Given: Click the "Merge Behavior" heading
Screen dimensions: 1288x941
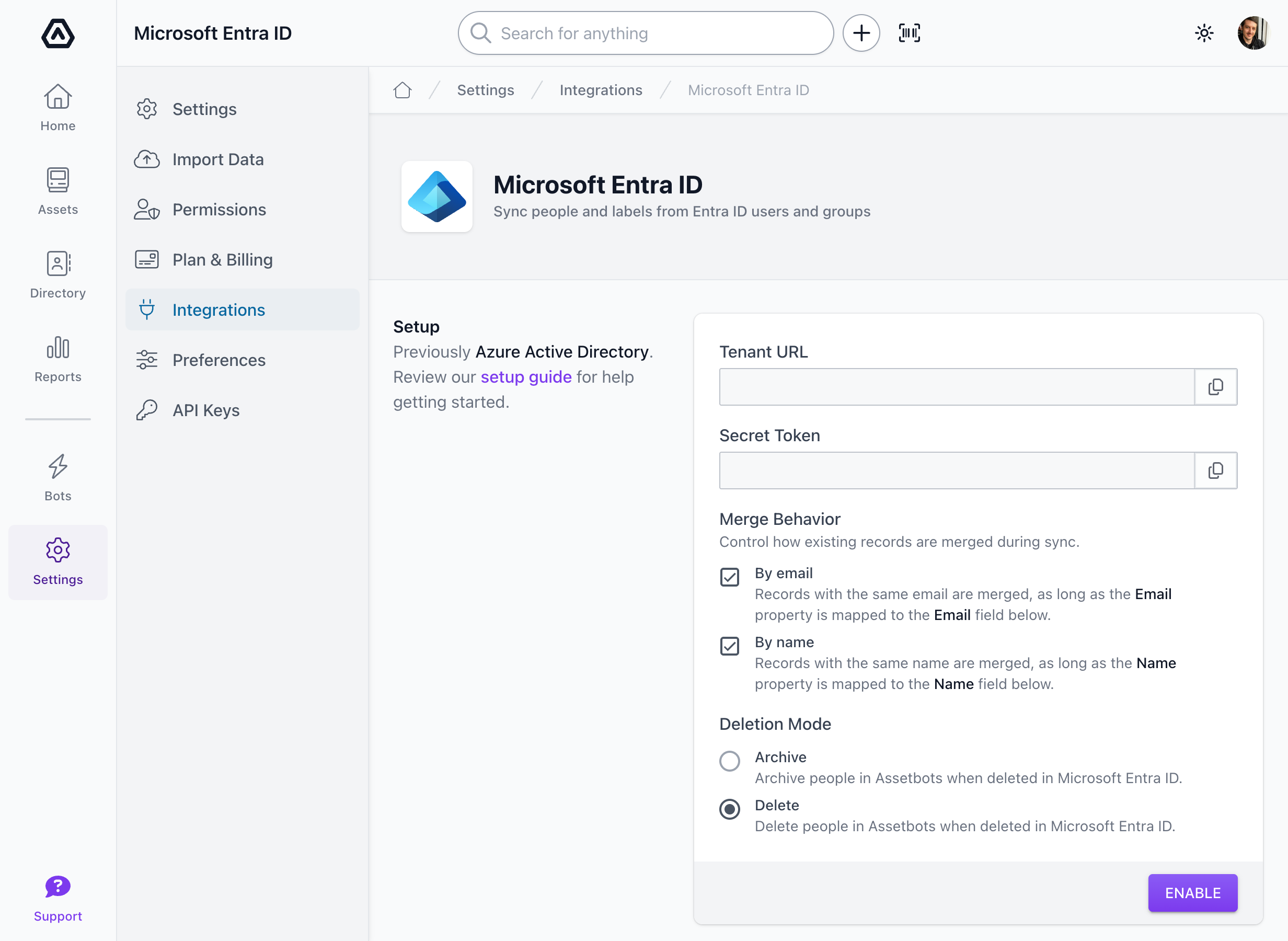Looking at the screenshot, I should [x=779, y=519].
